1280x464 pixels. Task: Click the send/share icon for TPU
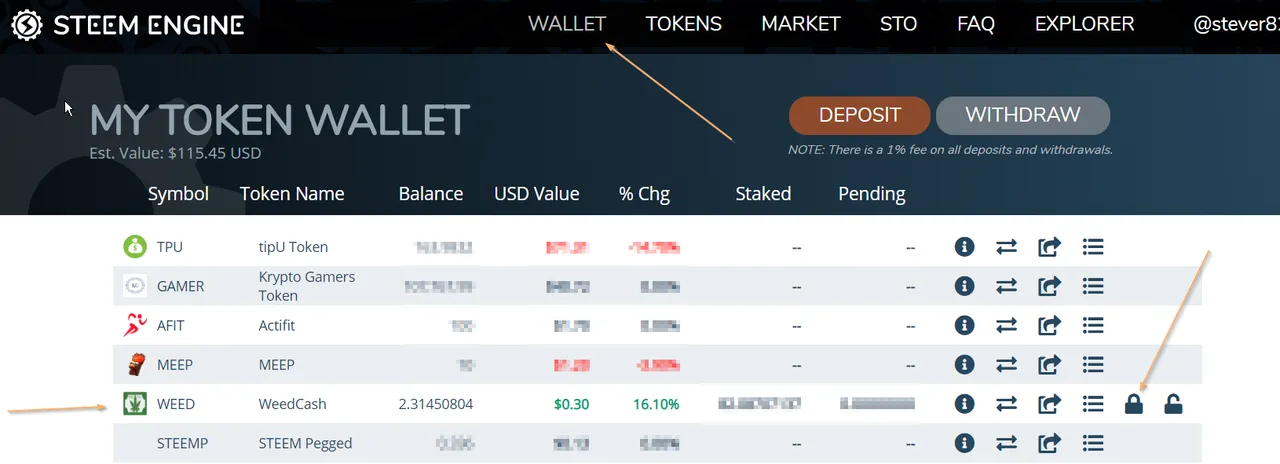1050,246
